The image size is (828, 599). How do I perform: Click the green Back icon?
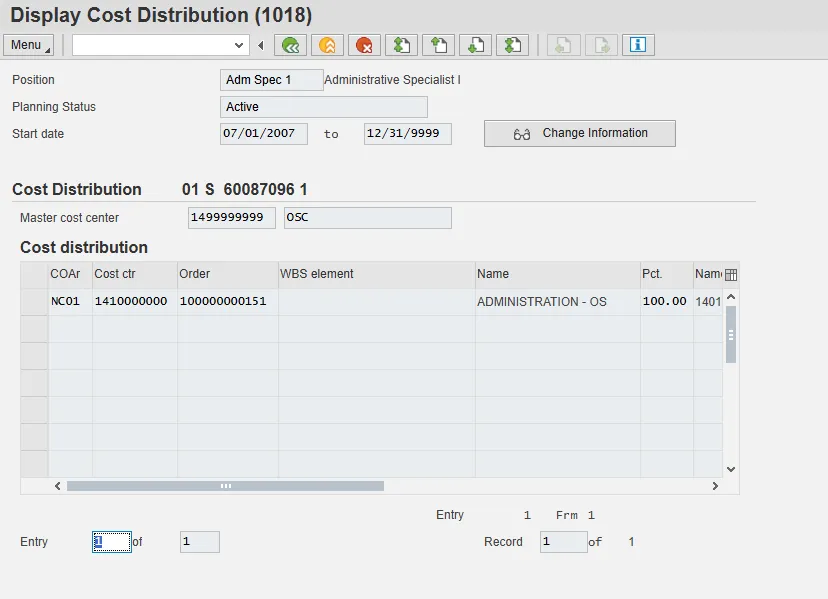click(x=290, y=45)
